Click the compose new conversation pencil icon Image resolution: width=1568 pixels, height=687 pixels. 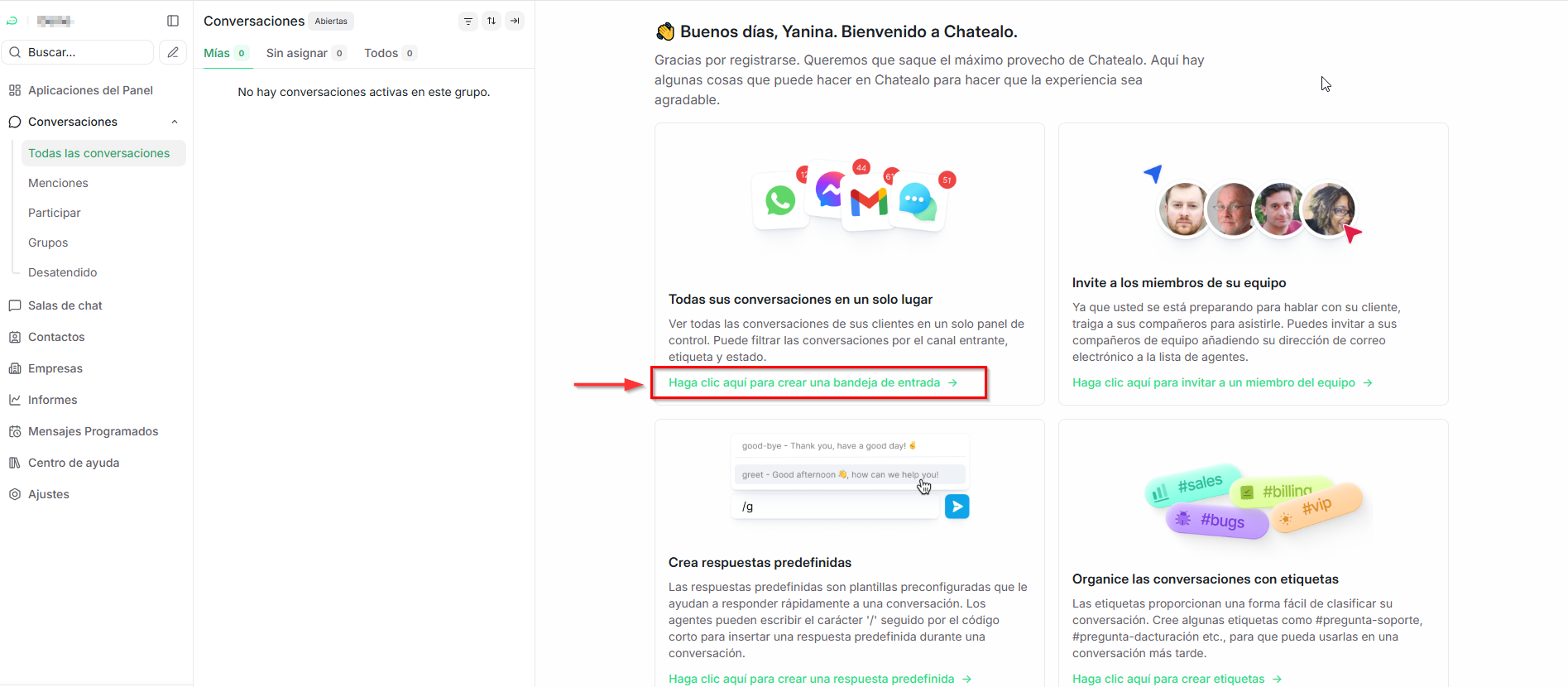point(173,52)
